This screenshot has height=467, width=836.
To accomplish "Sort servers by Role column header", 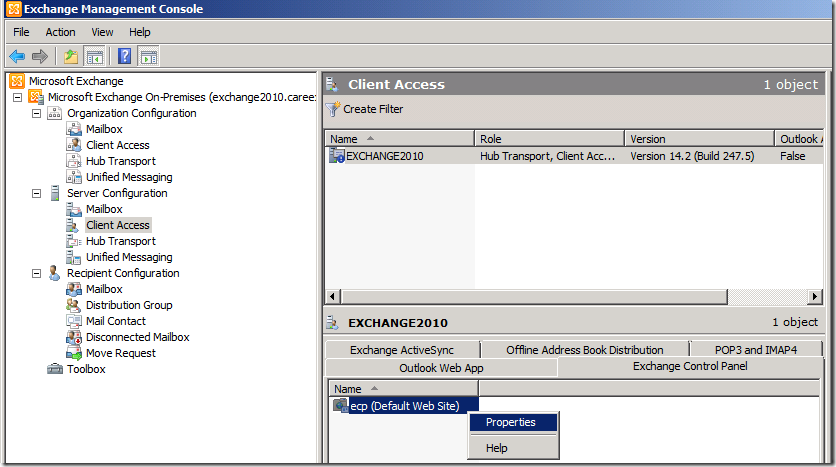I will pos(550,139).
